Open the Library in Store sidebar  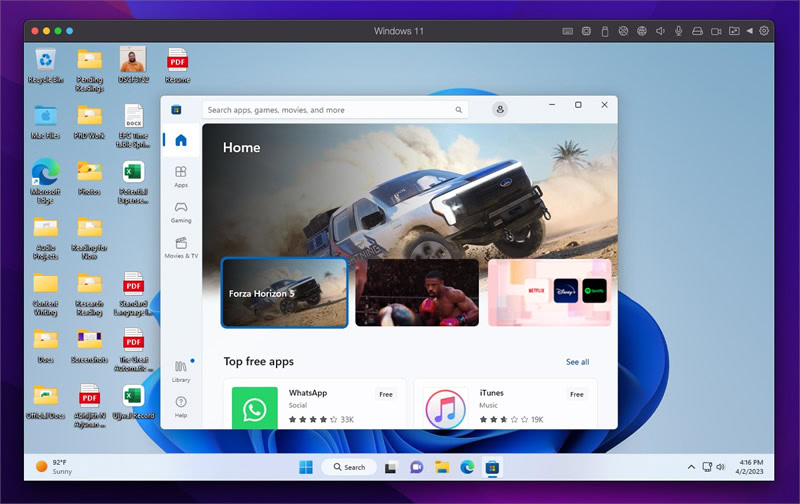181,371
